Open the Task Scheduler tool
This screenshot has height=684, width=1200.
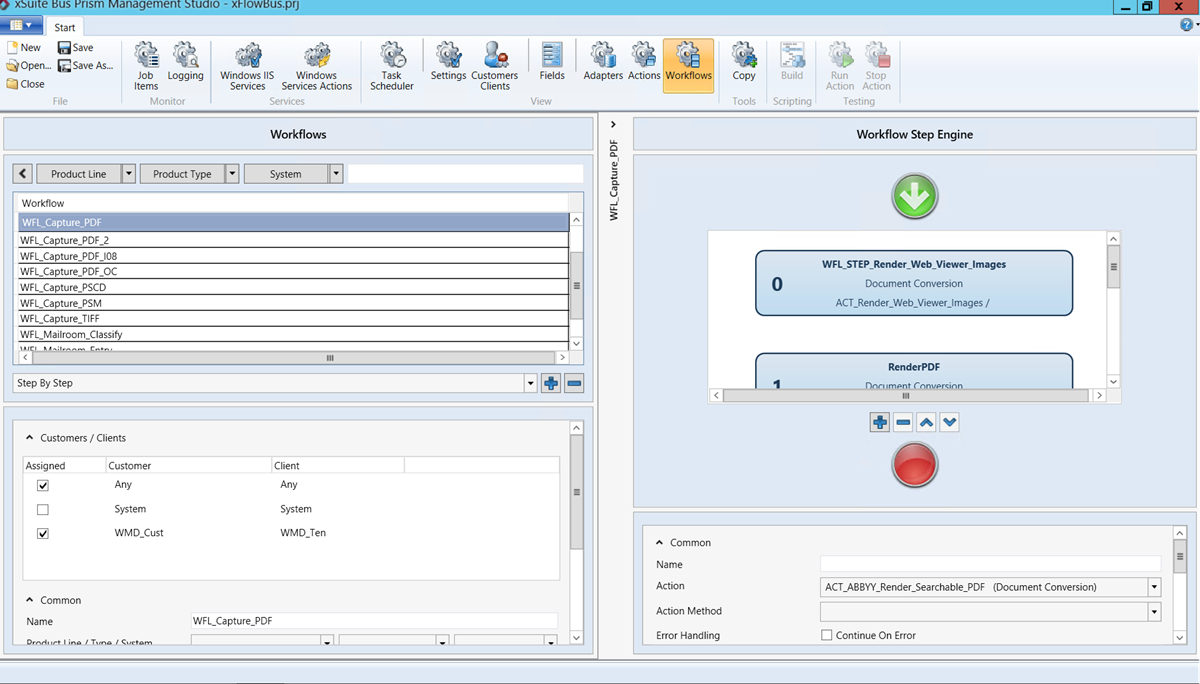(x=391, y=64)
